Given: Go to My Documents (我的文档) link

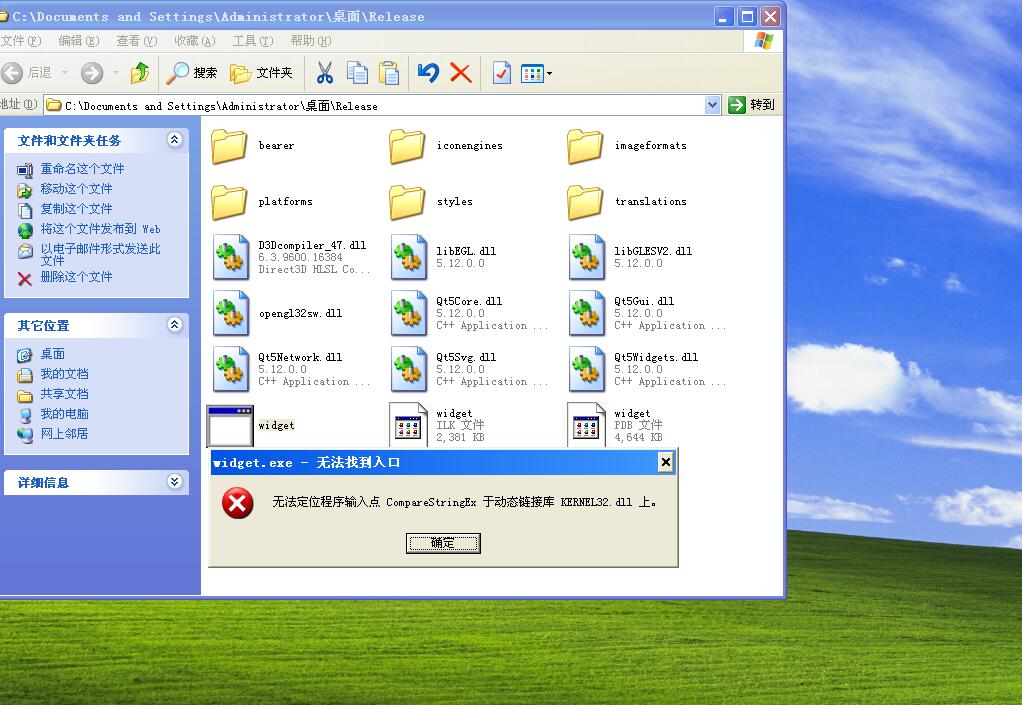Looking at the screenshot, I should coord(65,374).
